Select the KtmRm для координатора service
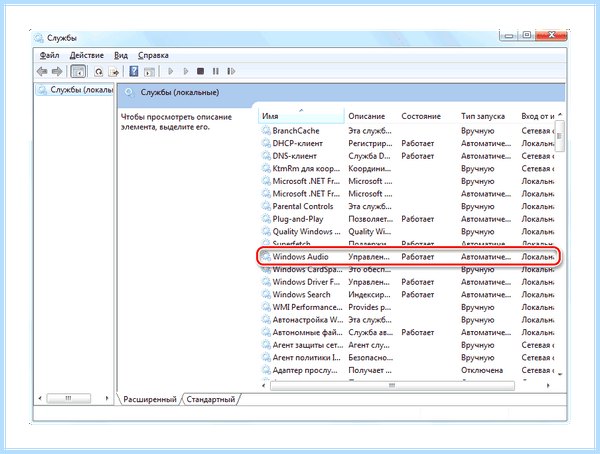This screenshot has width=600, height=454. tap(408, 169)
